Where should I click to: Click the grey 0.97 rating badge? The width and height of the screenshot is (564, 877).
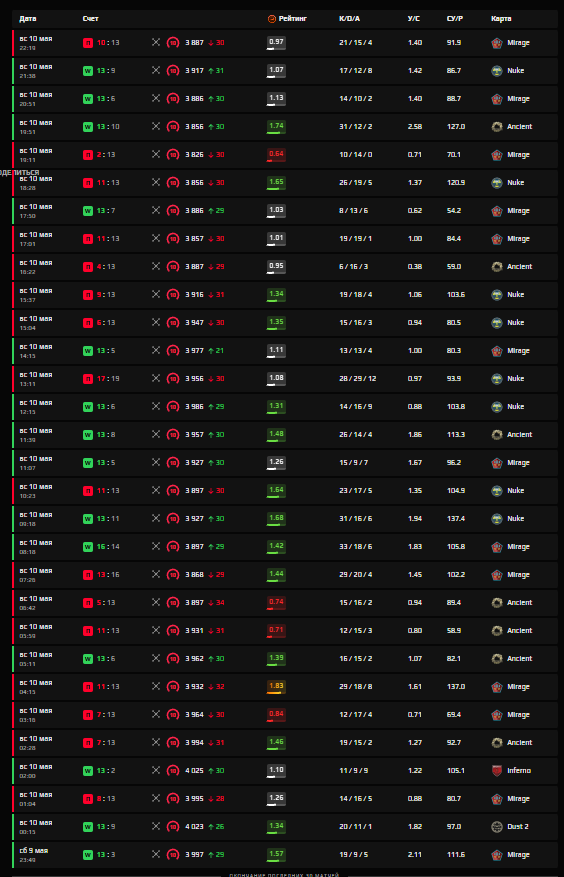(276, 43)
